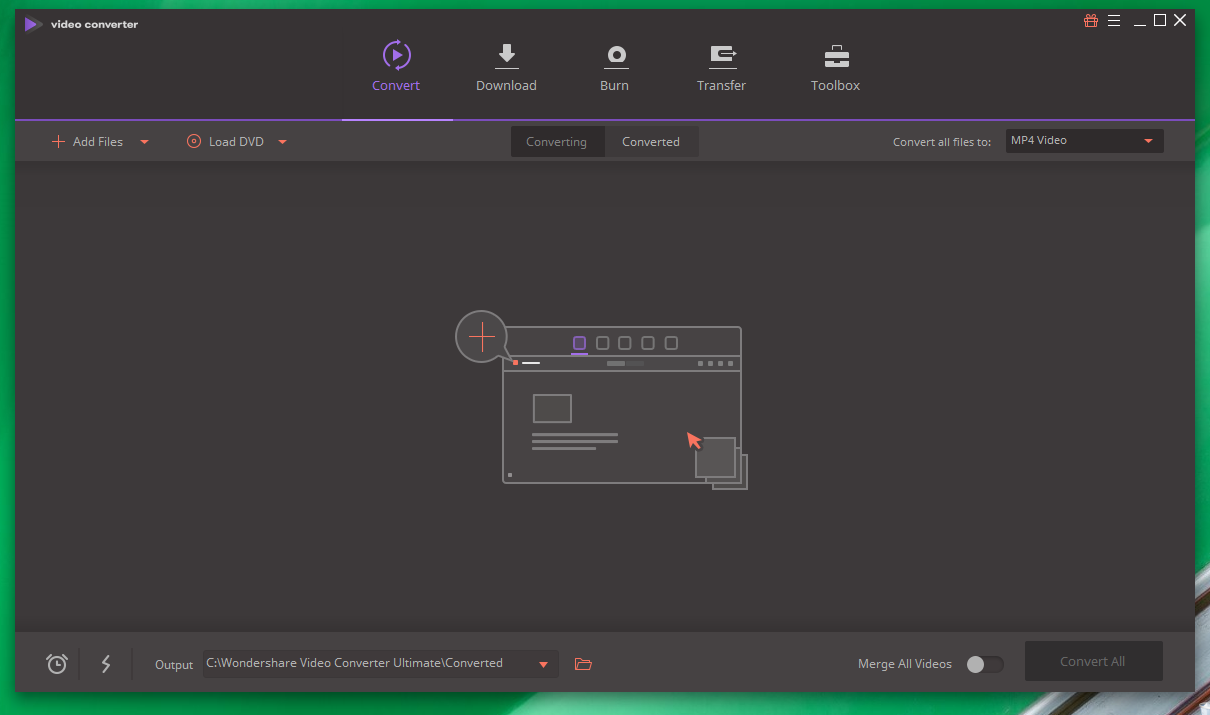This screenshot has height=715, width=1210.
Task: Open the output folder icon
Action: pos(583,664)
